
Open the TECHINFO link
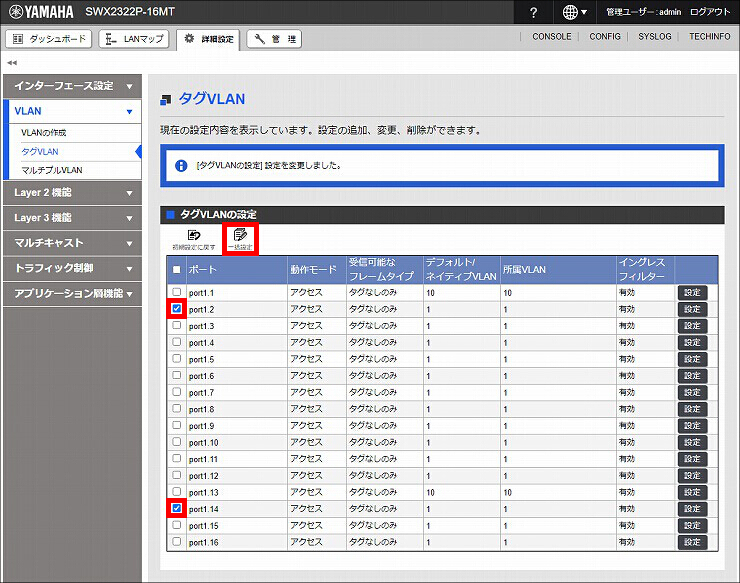[x=709, y=36]
